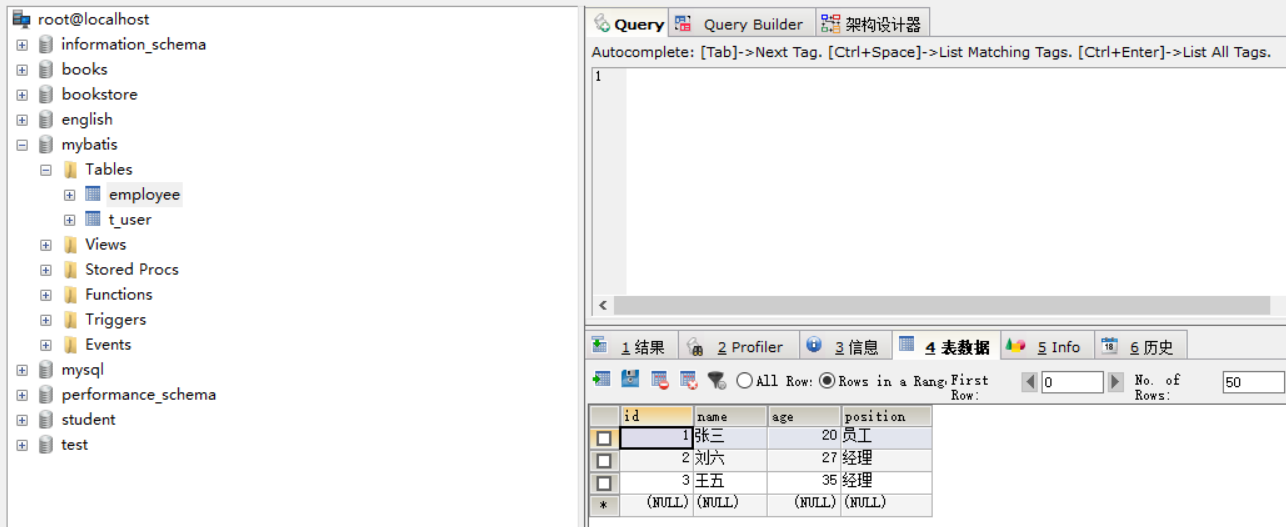The width and height of the screenshot is (1286, 527).
Task: Click the information_schema database icon
Action: pos(46,44)
